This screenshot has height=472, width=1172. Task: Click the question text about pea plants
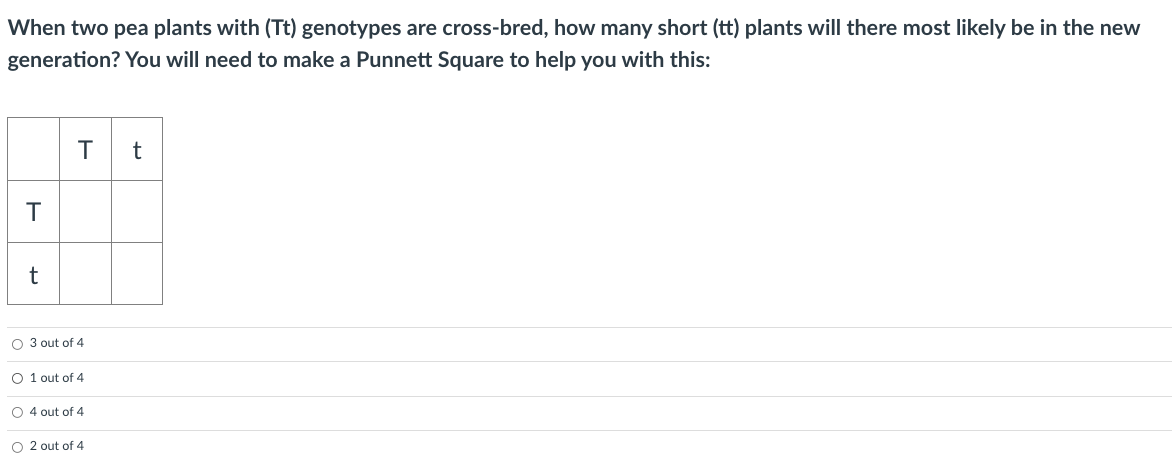pos(573,44)
